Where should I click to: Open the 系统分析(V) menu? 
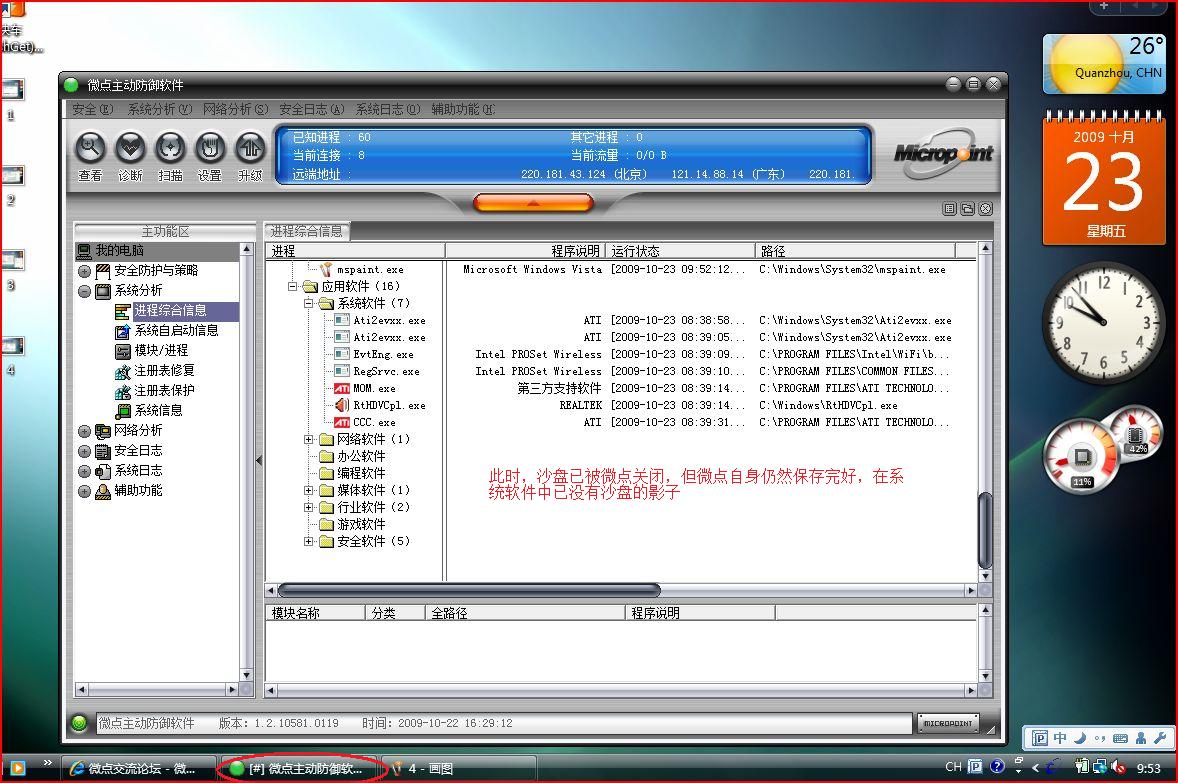(x=159, y=110)
